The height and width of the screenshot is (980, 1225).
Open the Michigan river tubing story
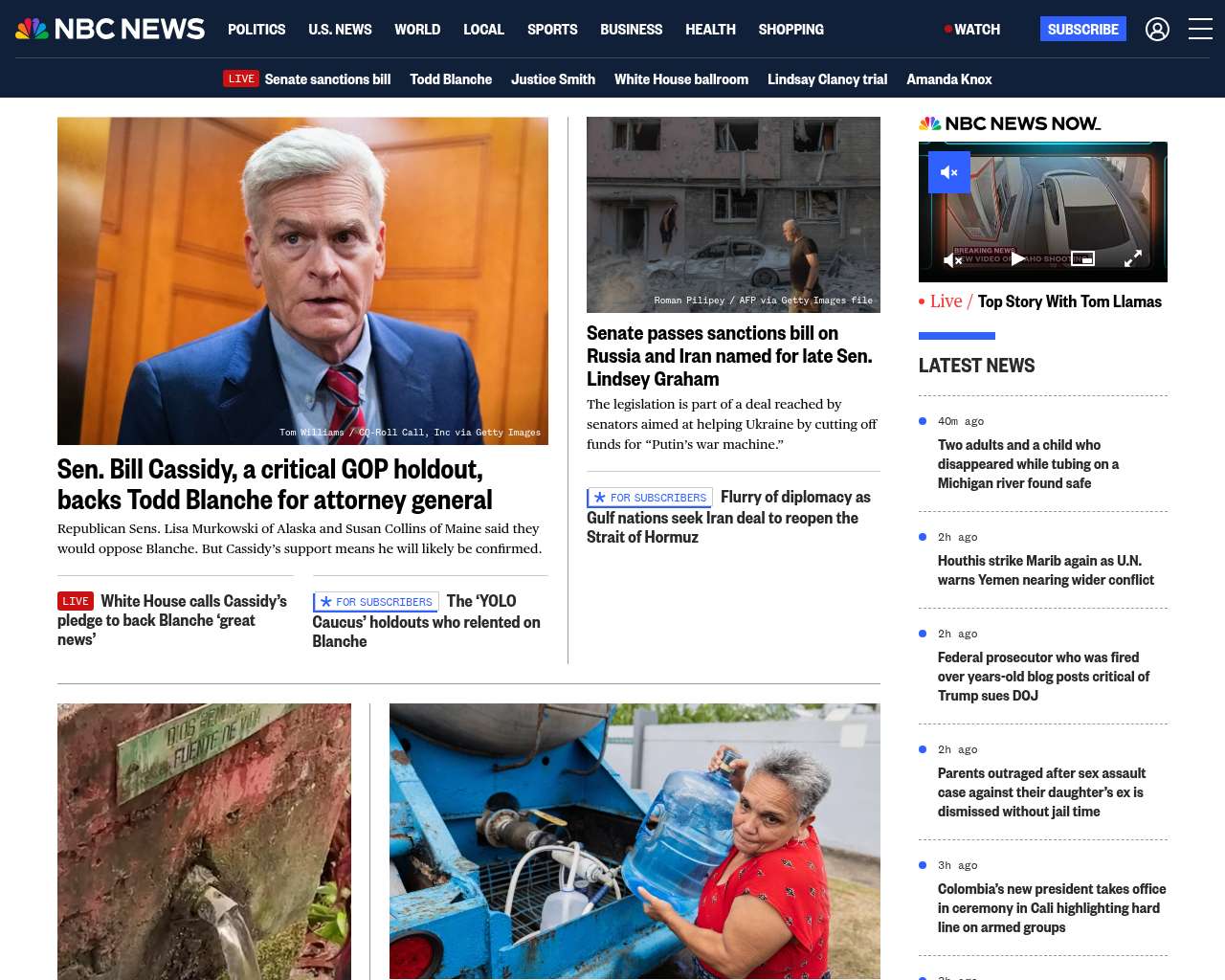point(1028,464)
